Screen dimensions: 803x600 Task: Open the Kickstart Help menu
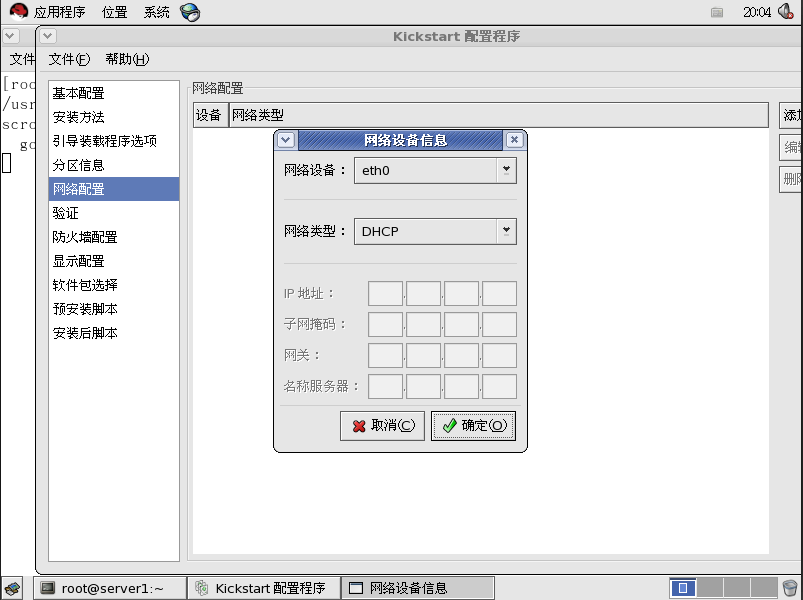[127, 59]
